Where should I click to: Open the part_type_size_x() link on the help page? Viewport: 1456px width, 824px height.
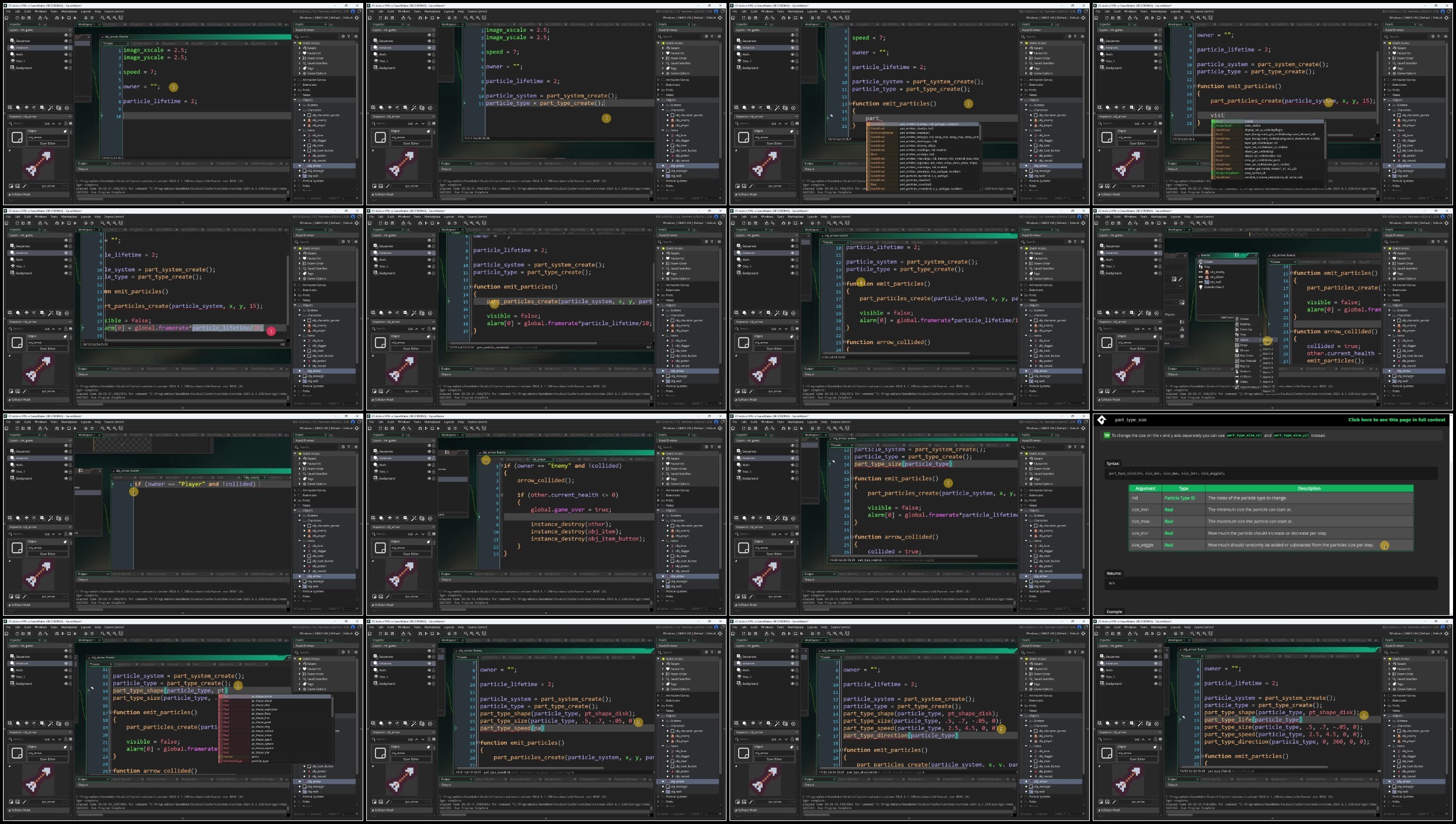click(x=1243, y=435)
